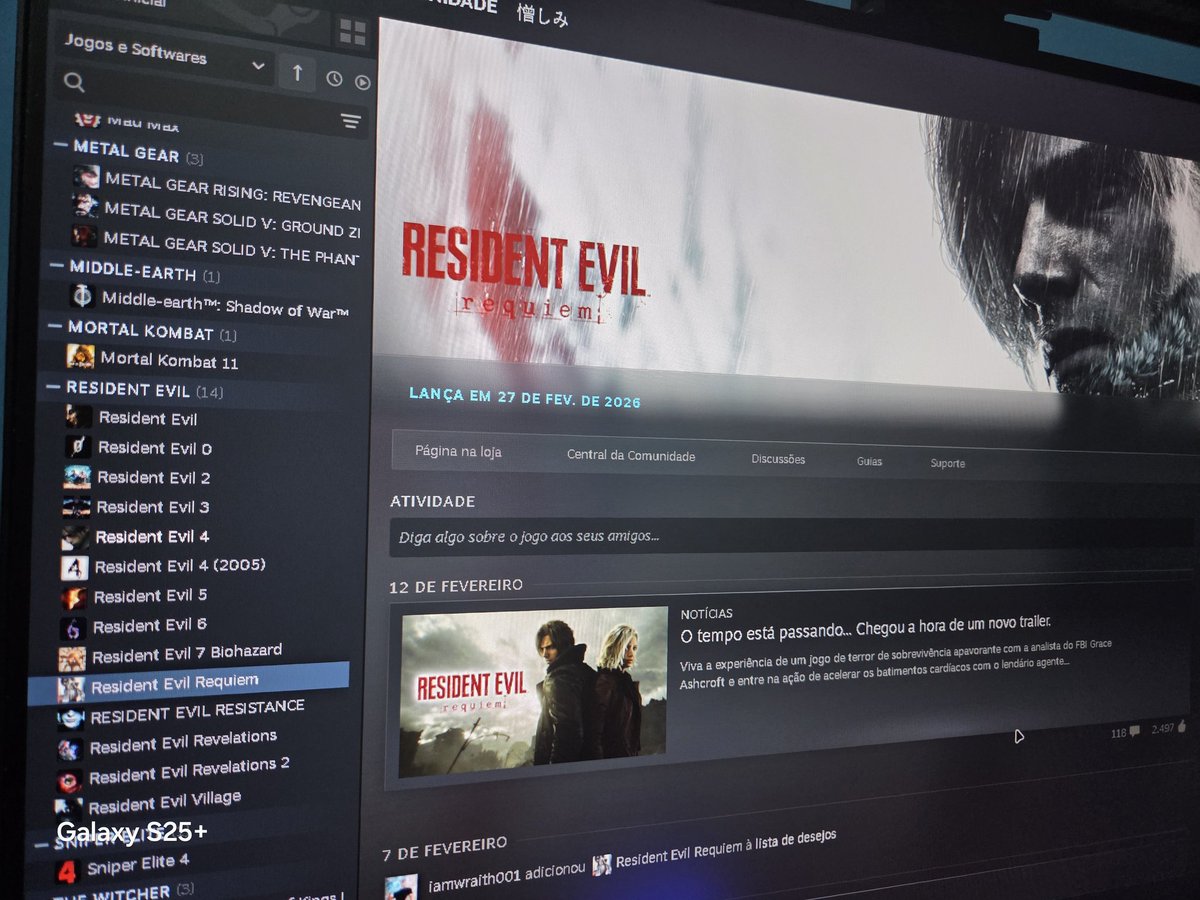Click the Resident Evil 6 icon
The width and height of the screenshot is (1200, 900).
(73, 629)
